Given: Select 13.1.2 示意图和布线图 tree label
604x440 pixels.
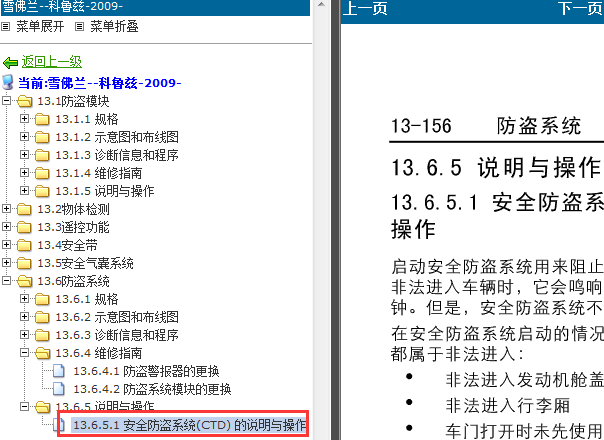Looking at the screenshot, I should 117,138.
